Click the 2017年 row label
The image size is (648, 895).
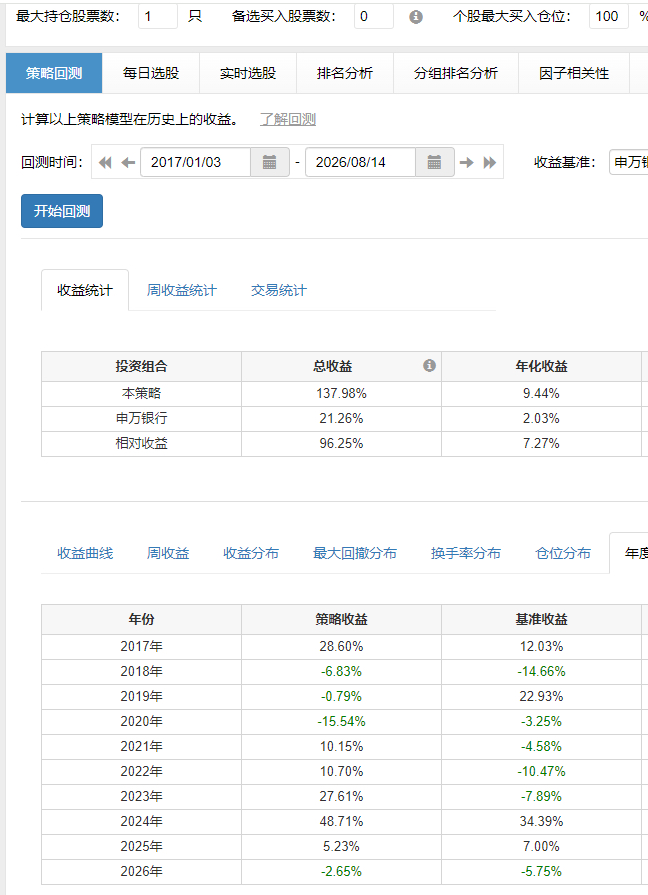click(142, 646)
